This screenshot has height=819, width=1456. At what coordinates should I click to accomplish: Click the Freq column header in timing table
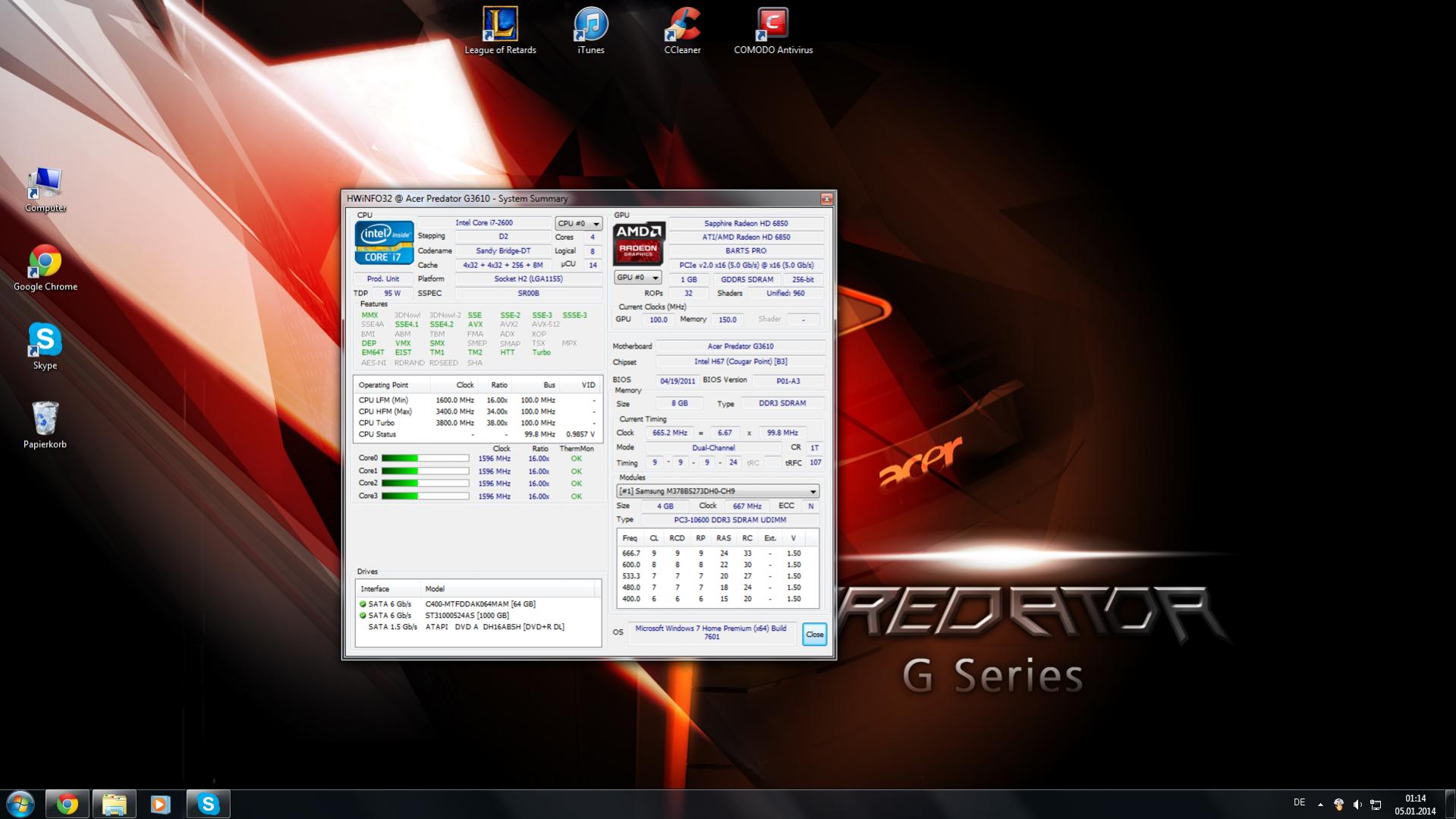tap(630, 538)
